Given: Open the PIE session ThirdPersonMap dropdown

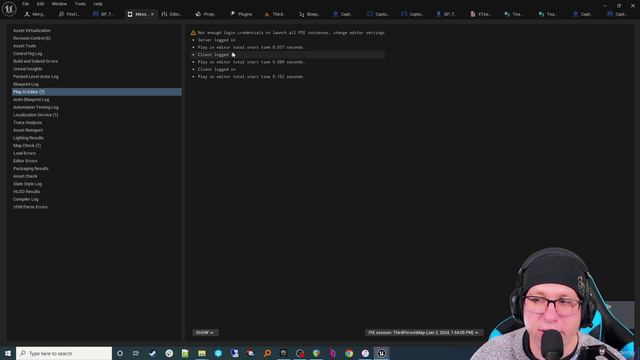Looking at the screenshot, I should point(423,333).
